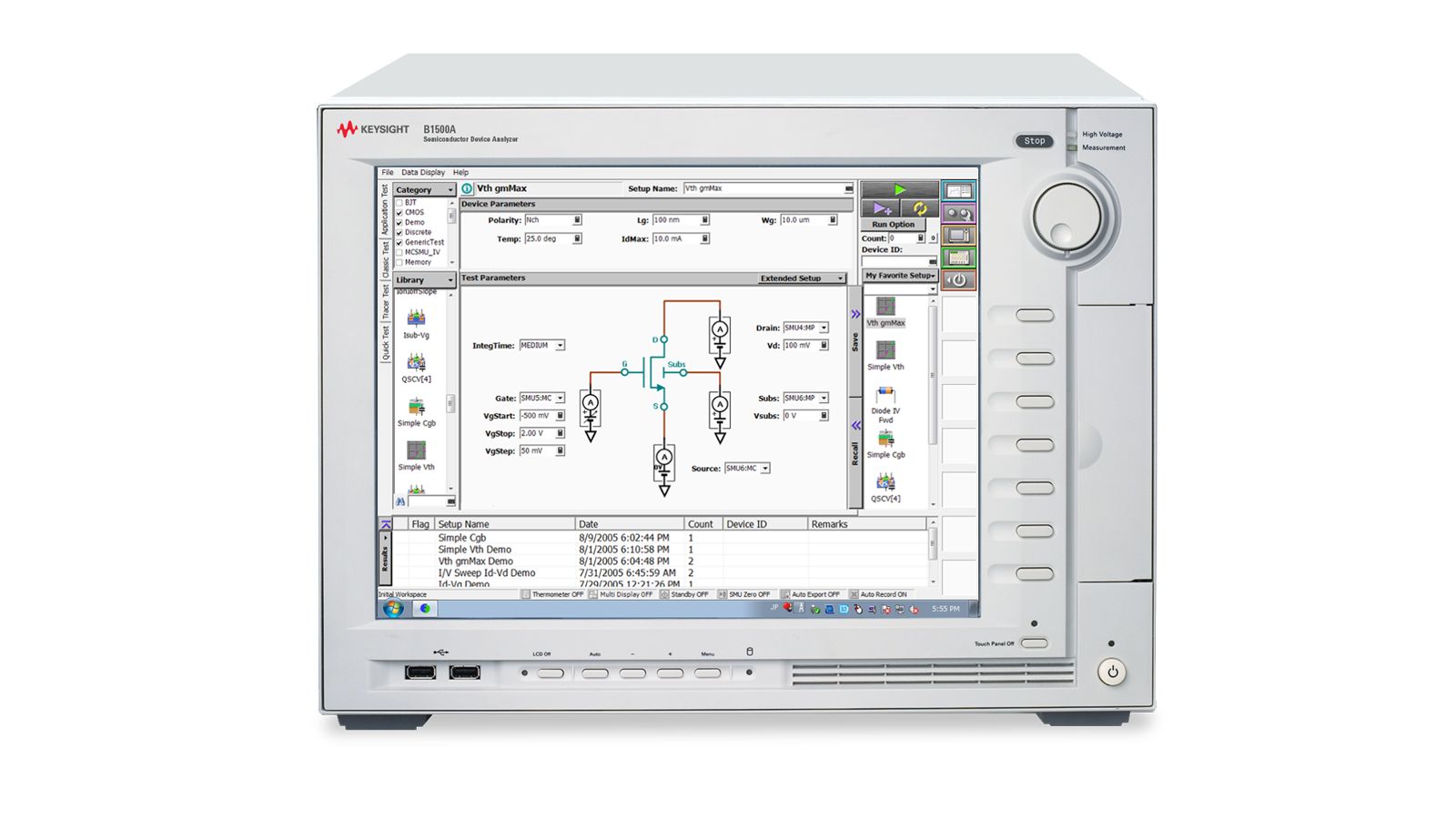The width and height of the screenshot is (1456, 819).
Task: Open the purple configuration tools icon
Action: coord(958,213)
